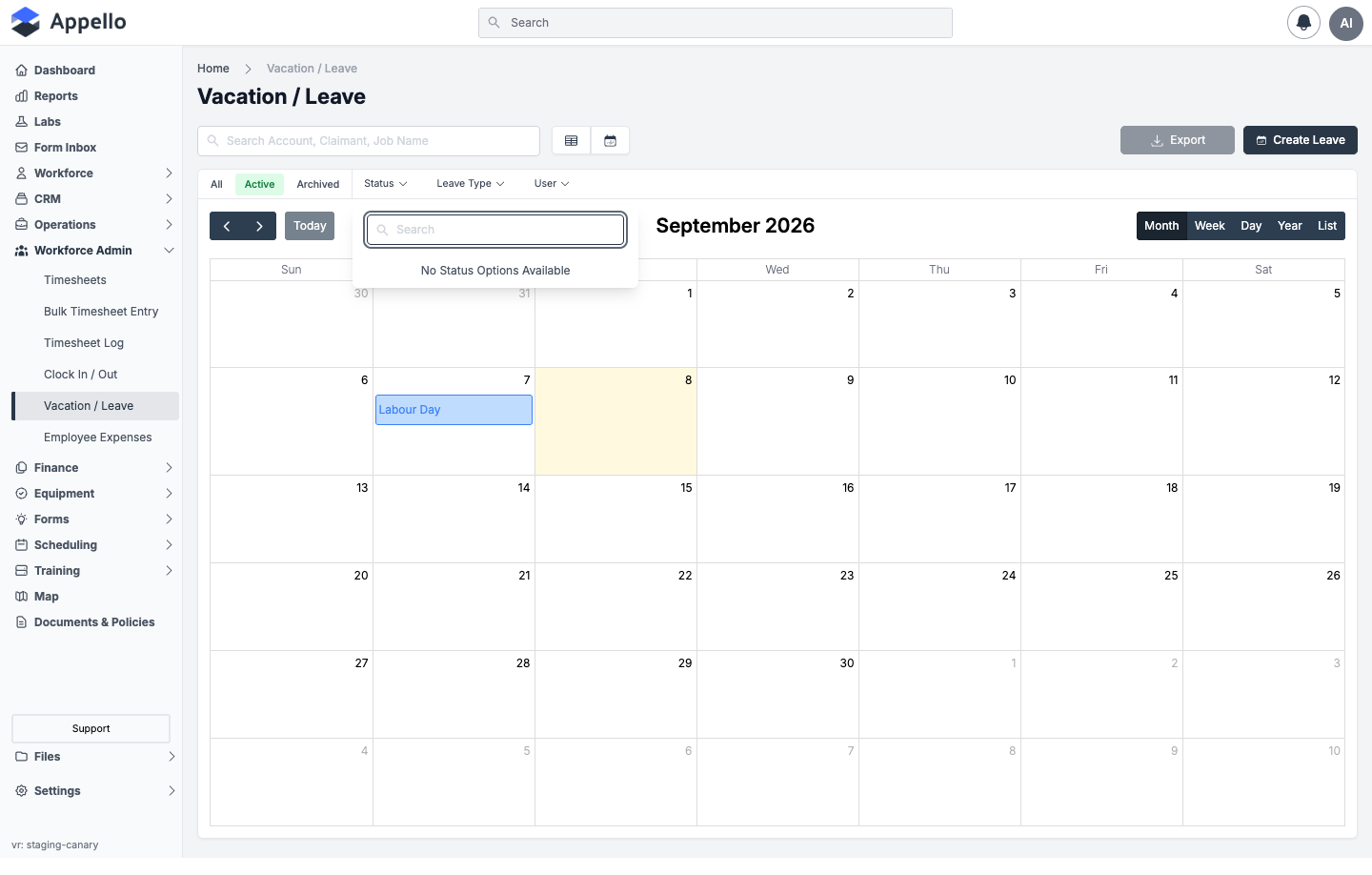Viewport: 1372px width, 875px height.
Task: Expand the Equipment section
Action: (x=95, y=494)
